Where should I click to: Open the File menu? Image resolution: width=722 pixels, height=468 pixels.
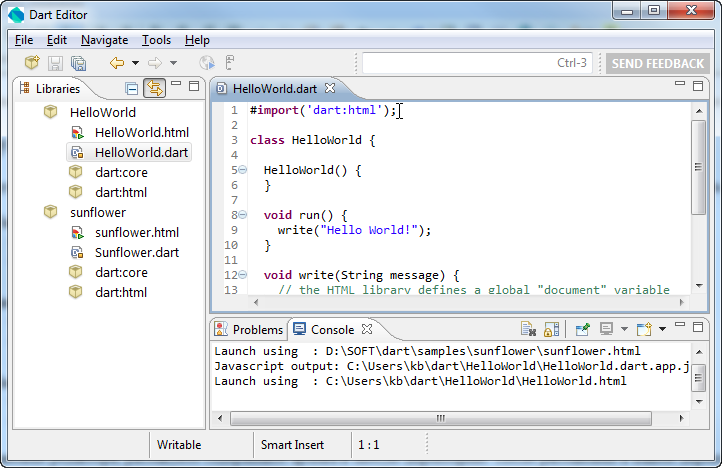click(23, 40)
